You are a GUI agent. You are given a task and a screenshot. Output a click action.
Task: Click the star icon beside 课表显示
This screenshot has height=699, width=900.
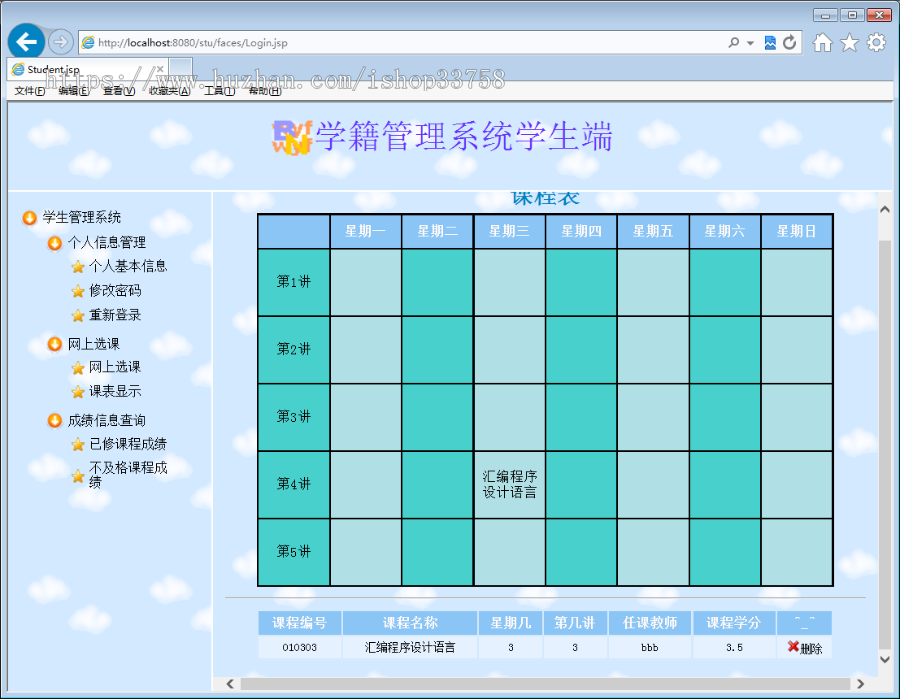(x=77, y=391)
